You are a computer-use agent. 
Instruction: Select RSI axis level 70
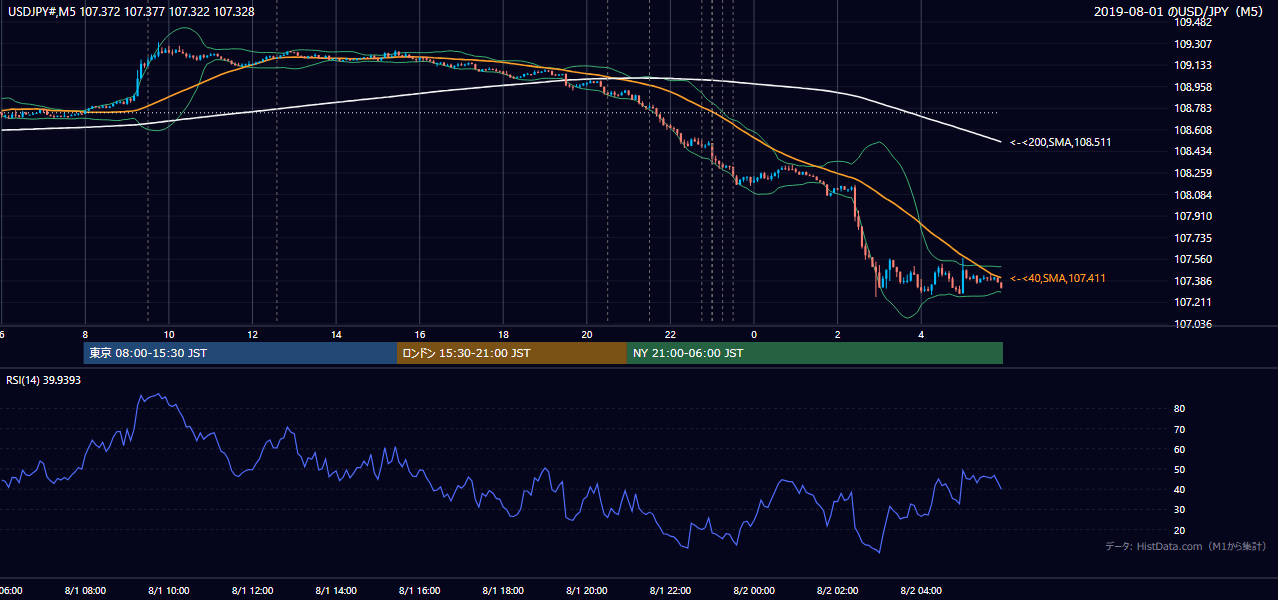point(1179,429)
